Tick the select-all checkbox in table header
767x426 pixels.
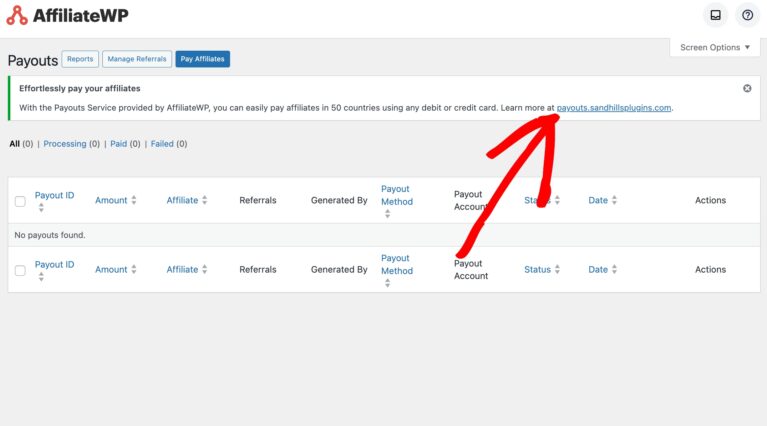(20, 201)
